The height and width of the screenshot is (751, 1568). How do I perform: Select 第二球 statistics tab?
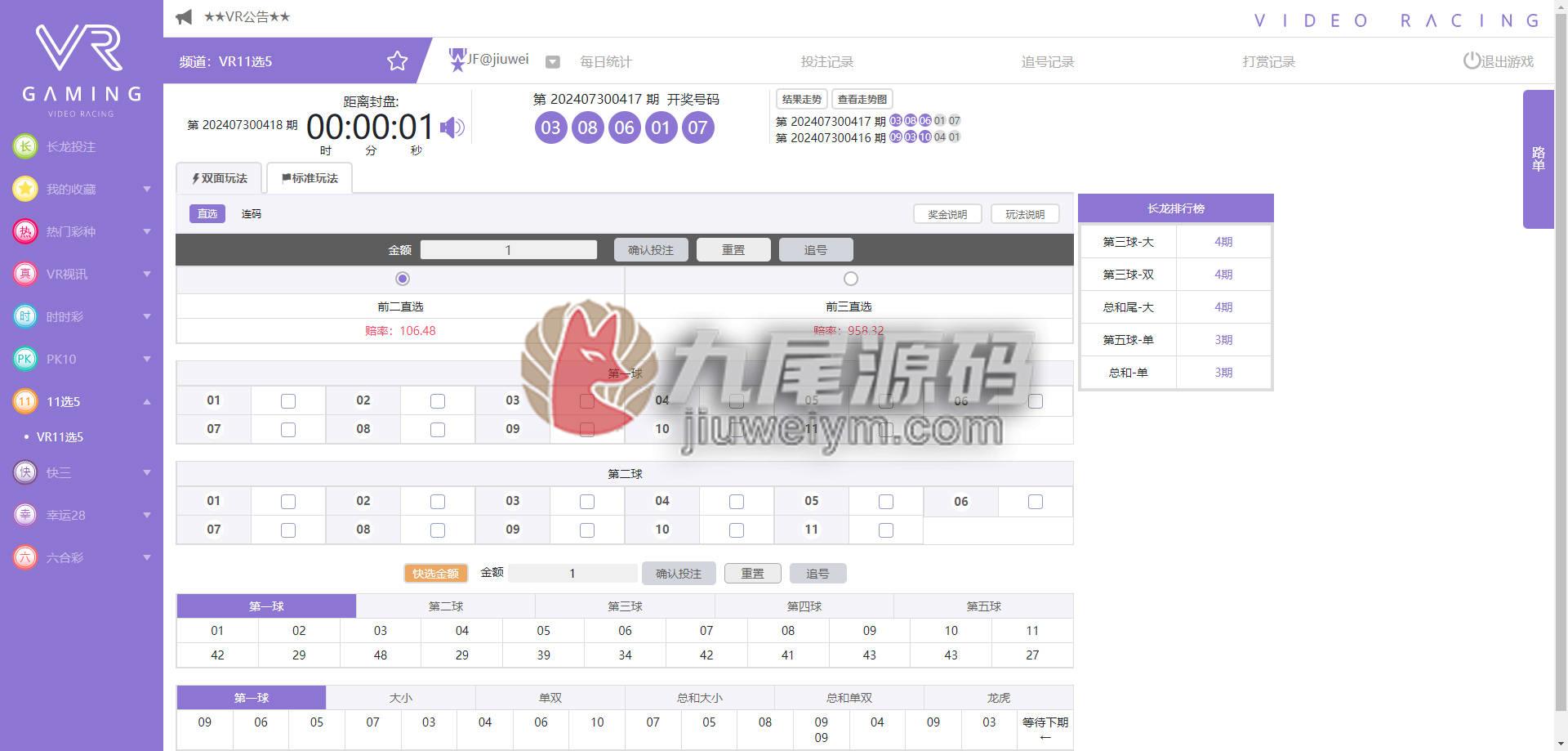(446, 606)
